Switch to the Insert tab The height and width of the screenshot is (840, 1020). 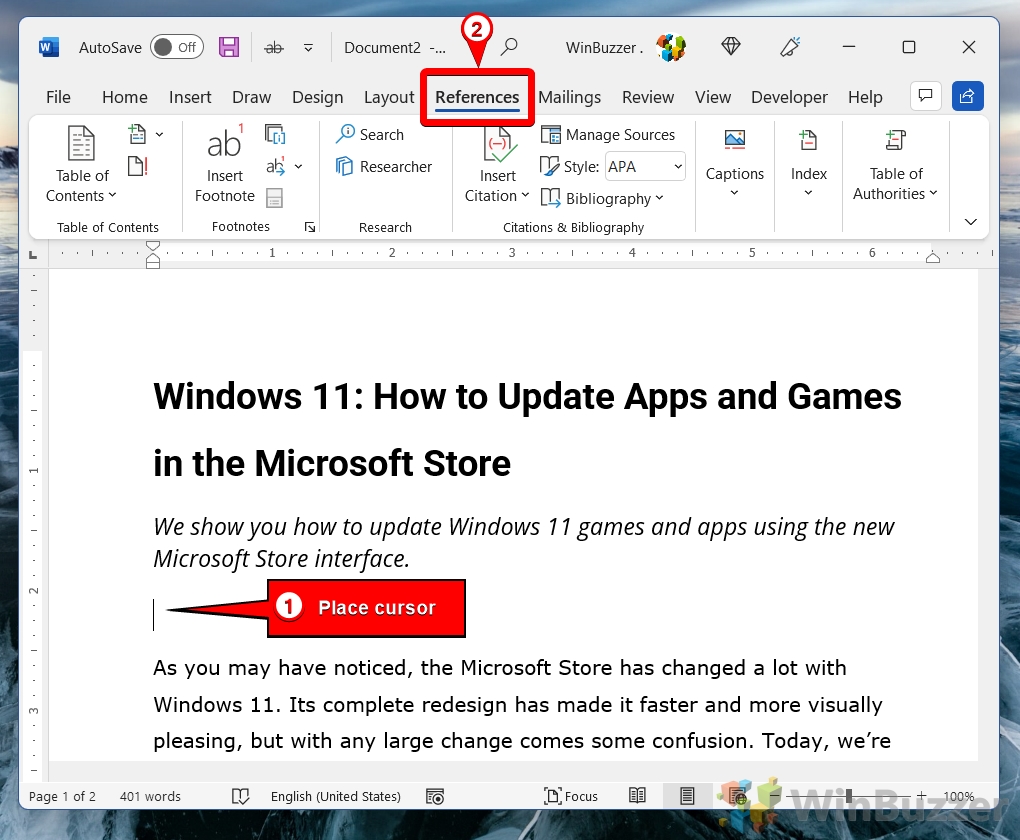(190, 97)
